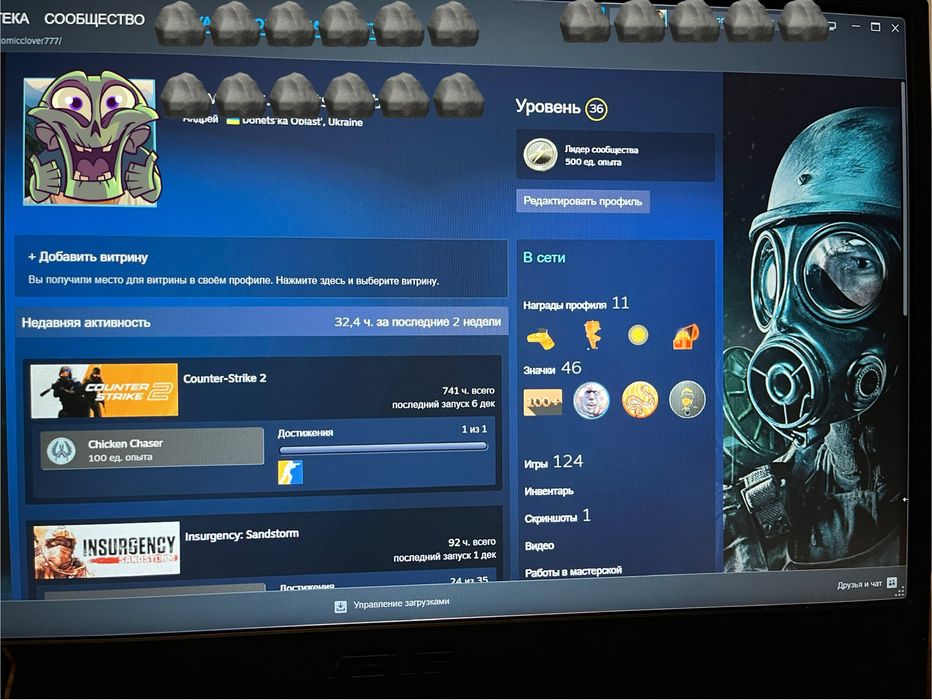Image resolution: width=932 pixels, height=700 pixels.
Task: Open Игры 124 link
Action: pyautogui.click(x=553, y=462)
